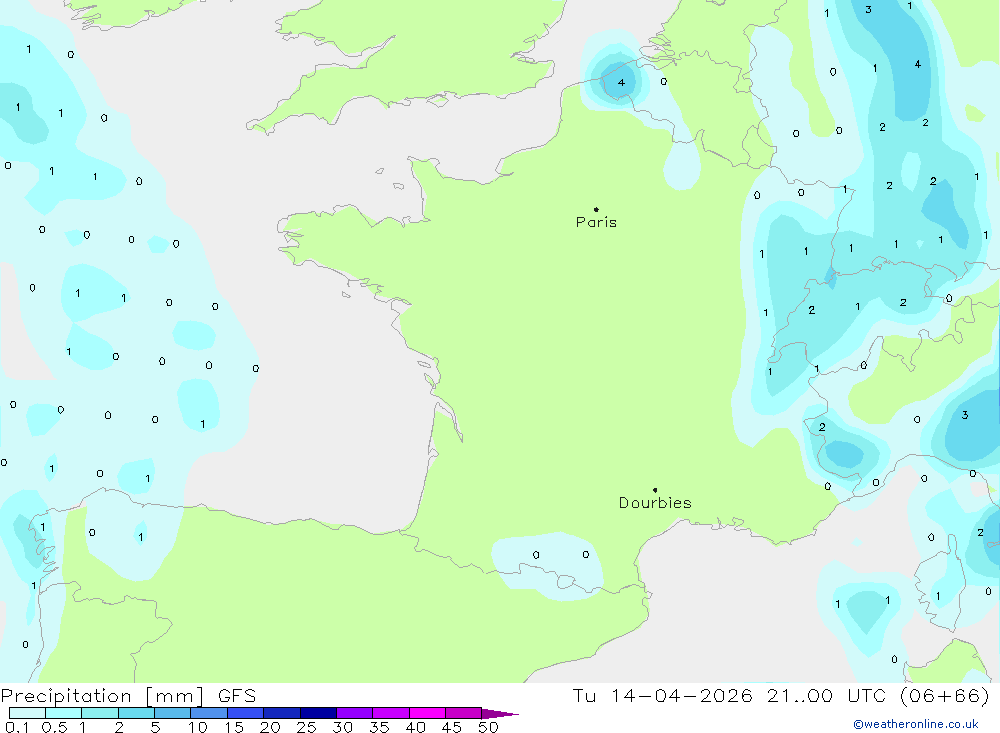Click the '50' legend scale label
The image size is (1000, 733).
click(x=489, y=727)
